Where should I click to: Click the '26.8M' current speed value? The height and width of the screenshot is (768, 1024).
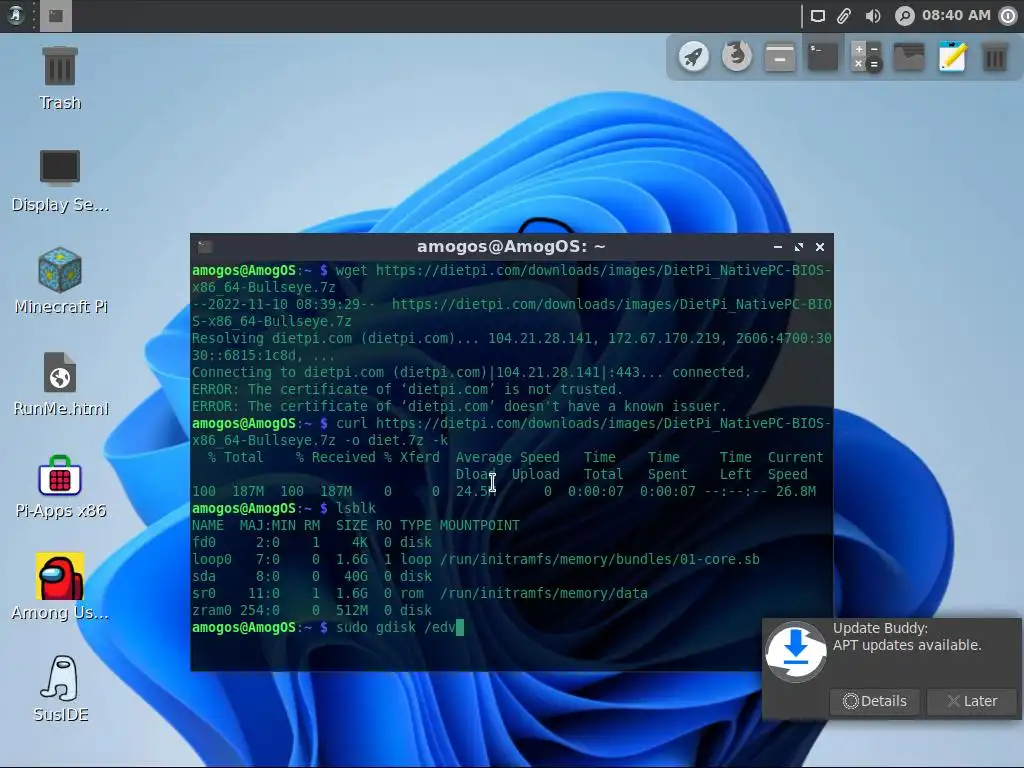(x=795, y=492)
